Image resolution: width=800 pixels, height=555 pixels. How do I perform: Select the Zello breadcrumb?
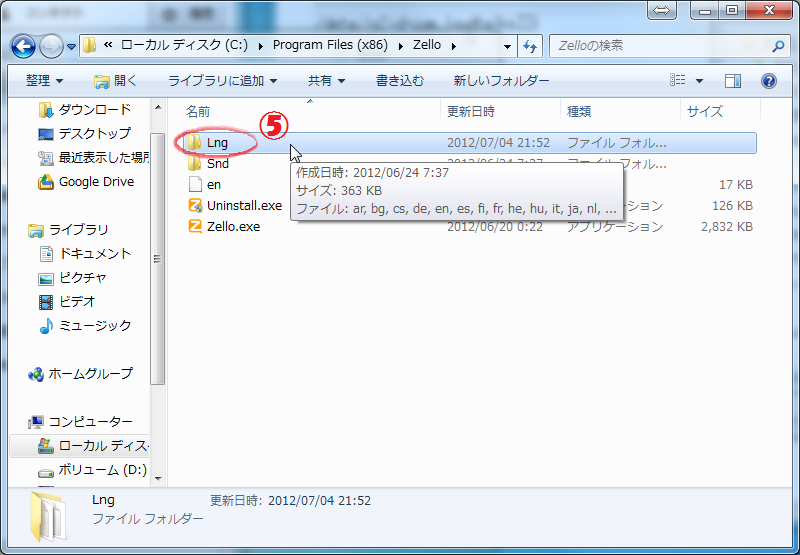pos(427,45)
